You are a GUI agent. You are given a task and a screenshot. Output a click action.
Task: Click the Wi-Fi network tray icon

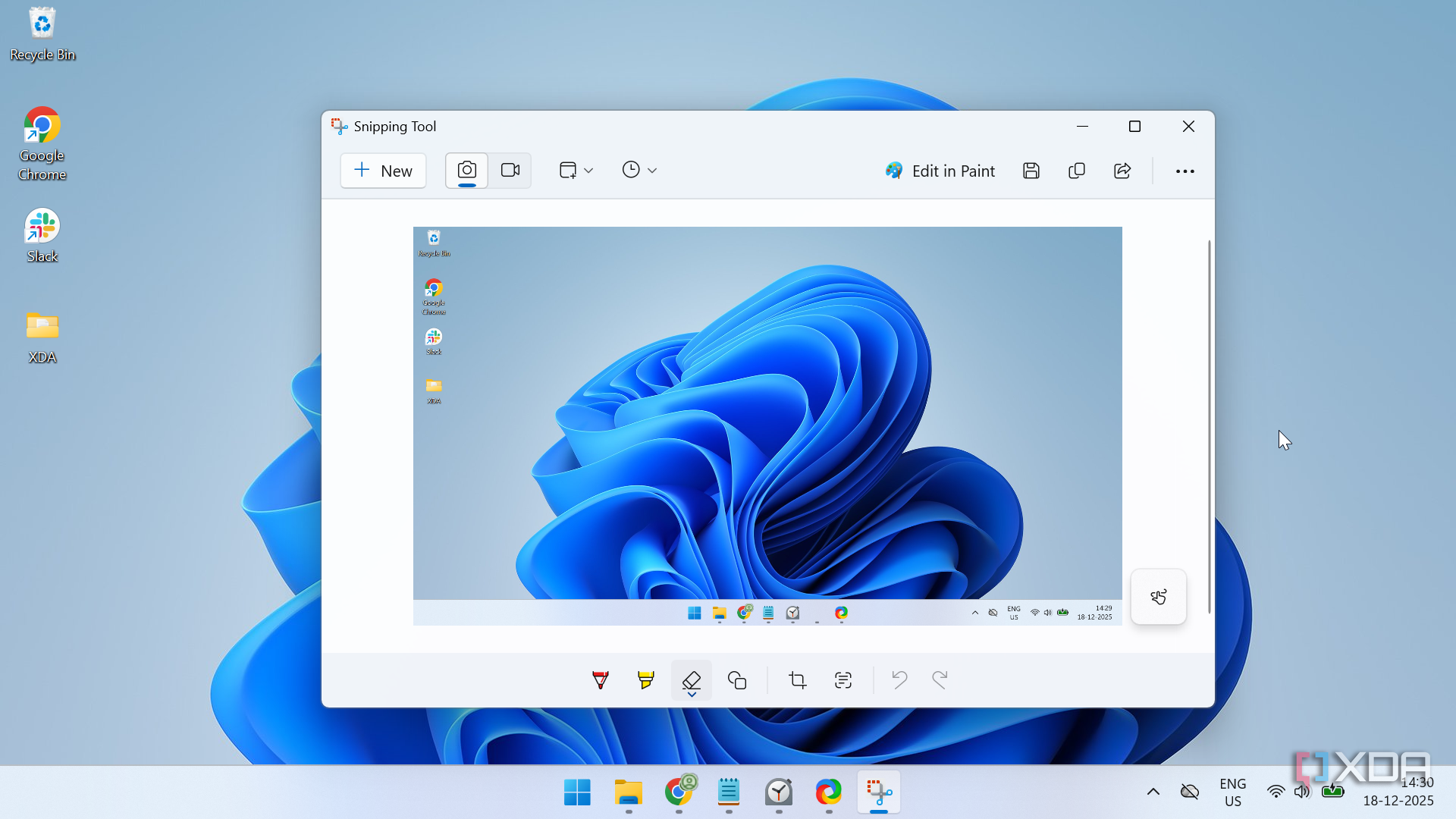(1276, 792)
